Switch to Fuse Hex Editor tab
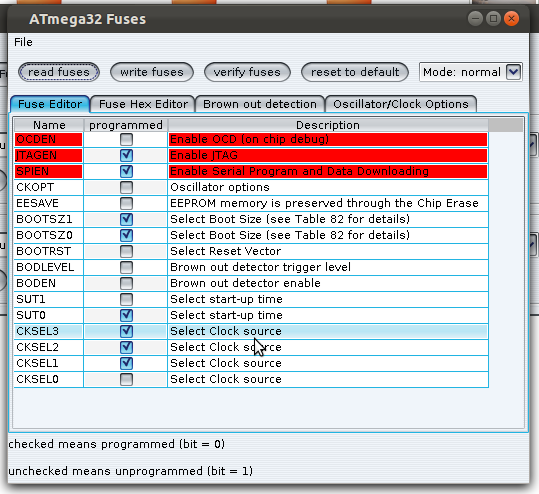 tap(143, 104)
